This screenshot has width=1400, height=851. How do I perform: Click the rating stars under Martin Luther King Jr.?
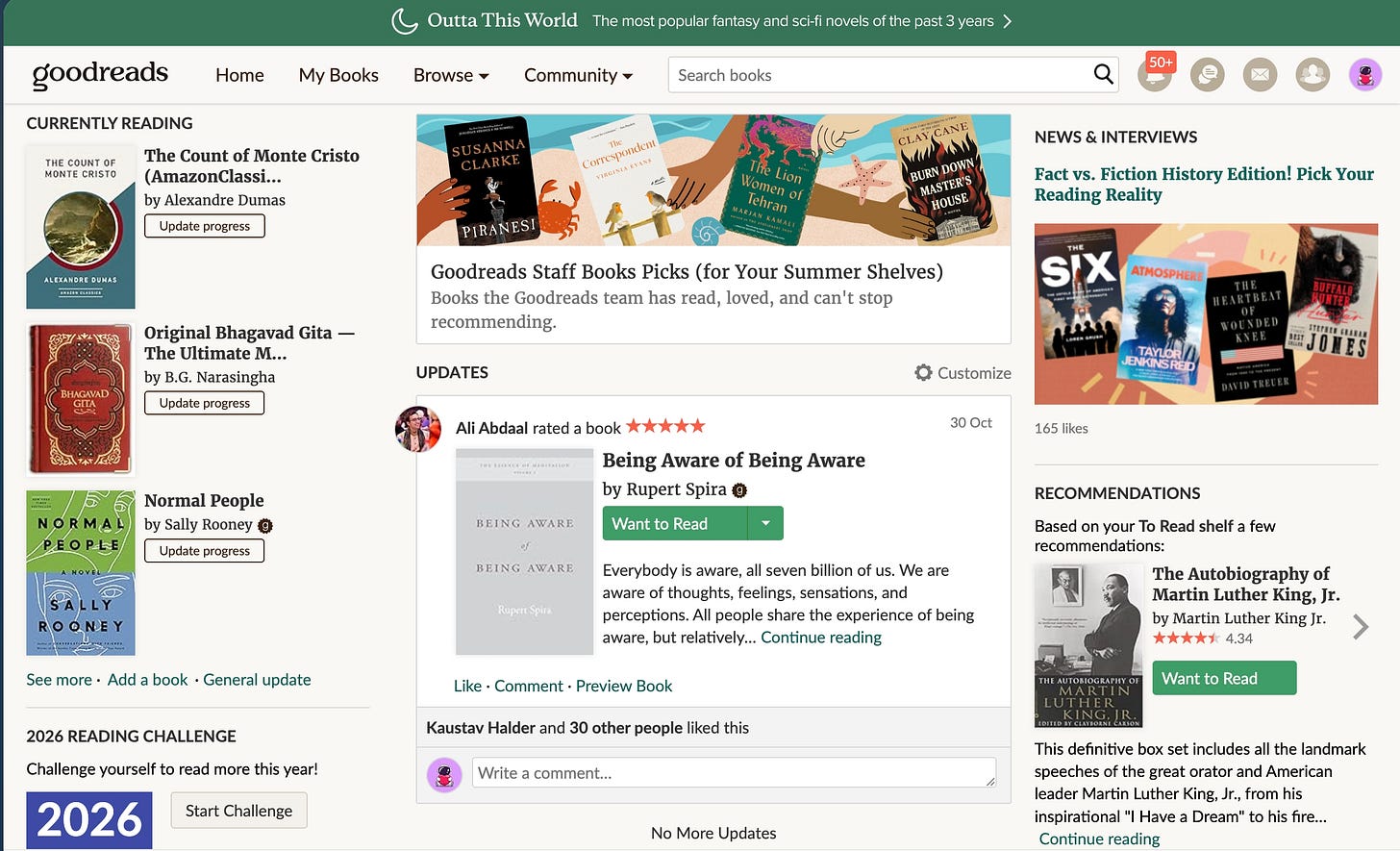(1186, 638)
